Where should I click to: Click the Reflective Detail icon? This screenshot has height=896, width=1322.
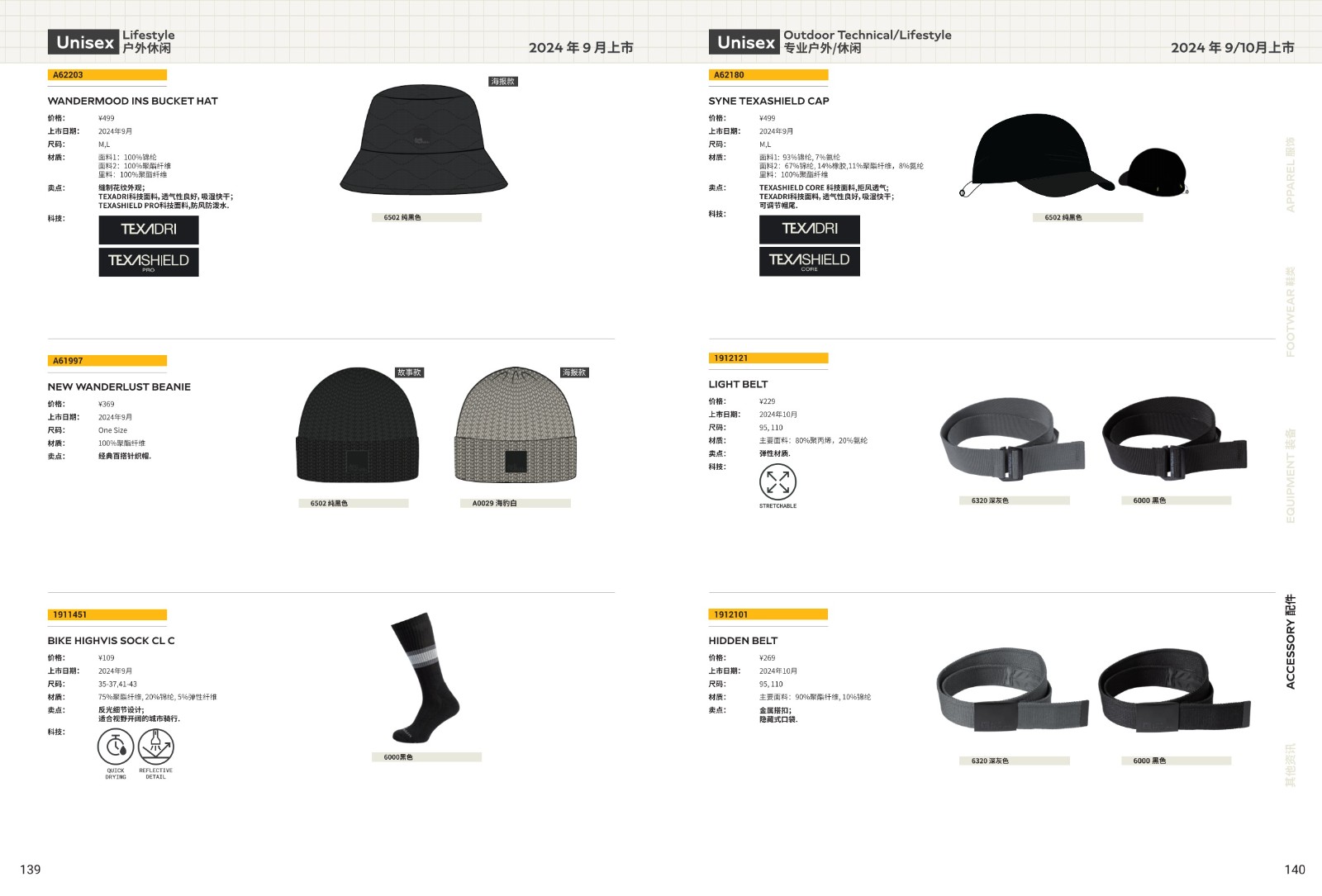pos(155,747)
